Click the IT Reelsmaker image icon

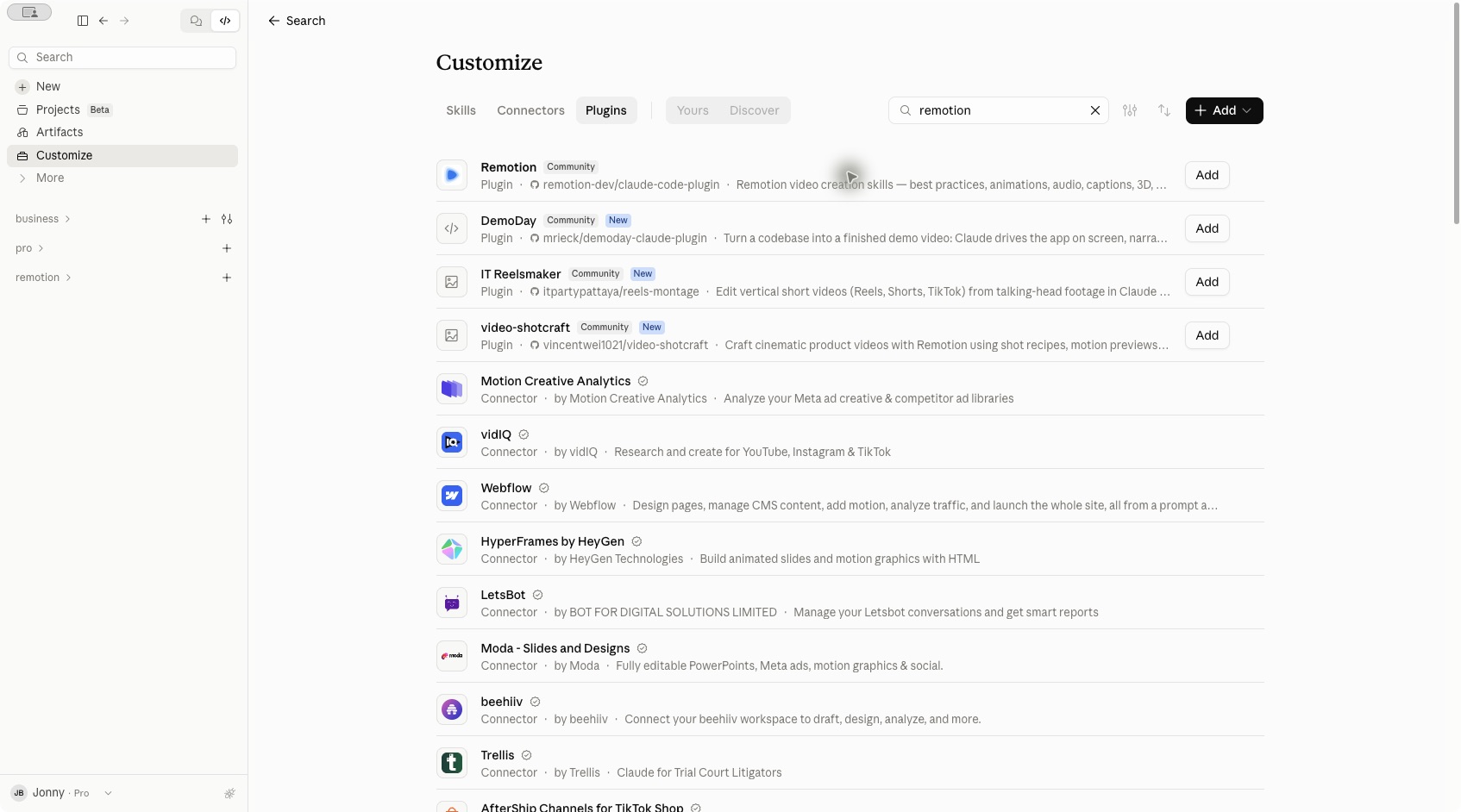pyautogui.click(x=452, y=282)
